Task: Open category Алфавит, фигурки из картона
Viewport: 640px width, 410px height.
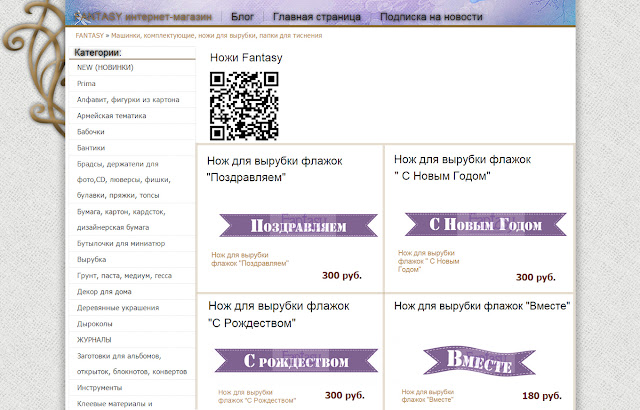Action: [x=128, y=100]
